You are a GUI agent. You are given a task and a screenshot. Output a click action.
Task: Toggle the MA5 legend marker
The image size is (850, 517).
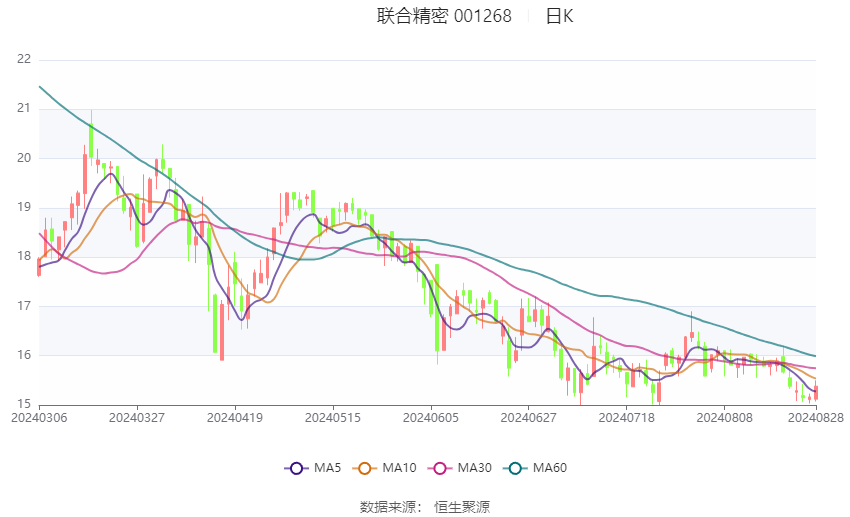tap(296, 468)
